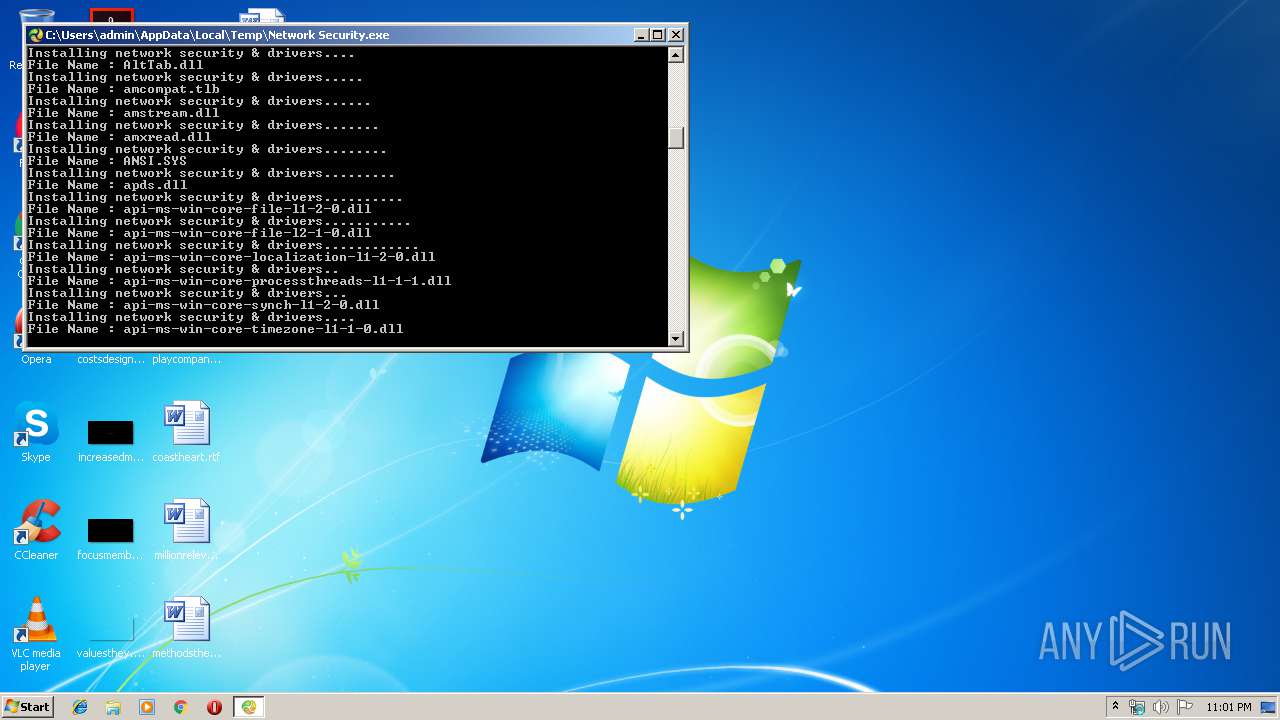Click the console scrollbar thumb
The image size is (1280, 720).
click(676, 137)
